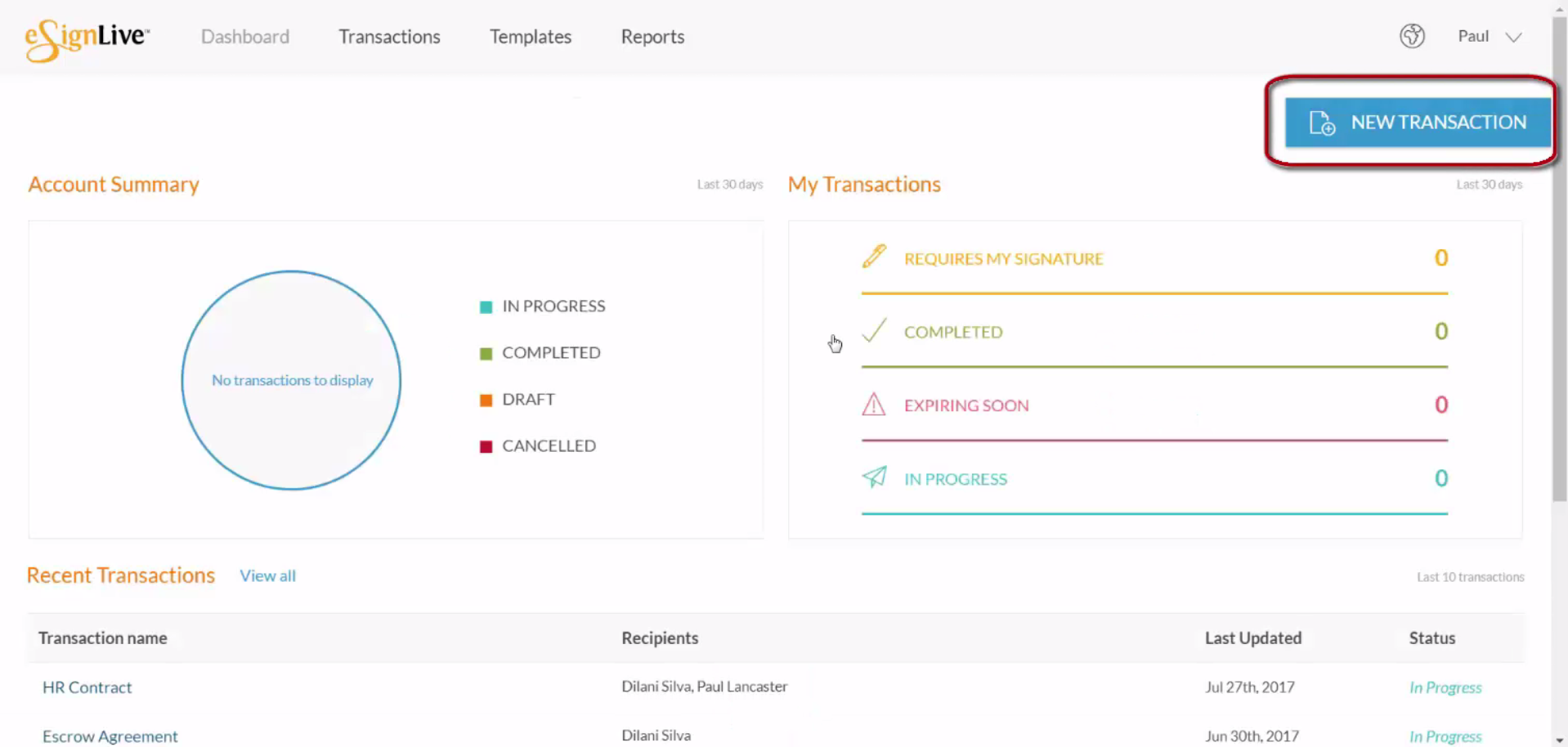Screen dimensions: 1568x747
Task: Click the Requires My Signature count 0
Action: tap(1440, 258)
